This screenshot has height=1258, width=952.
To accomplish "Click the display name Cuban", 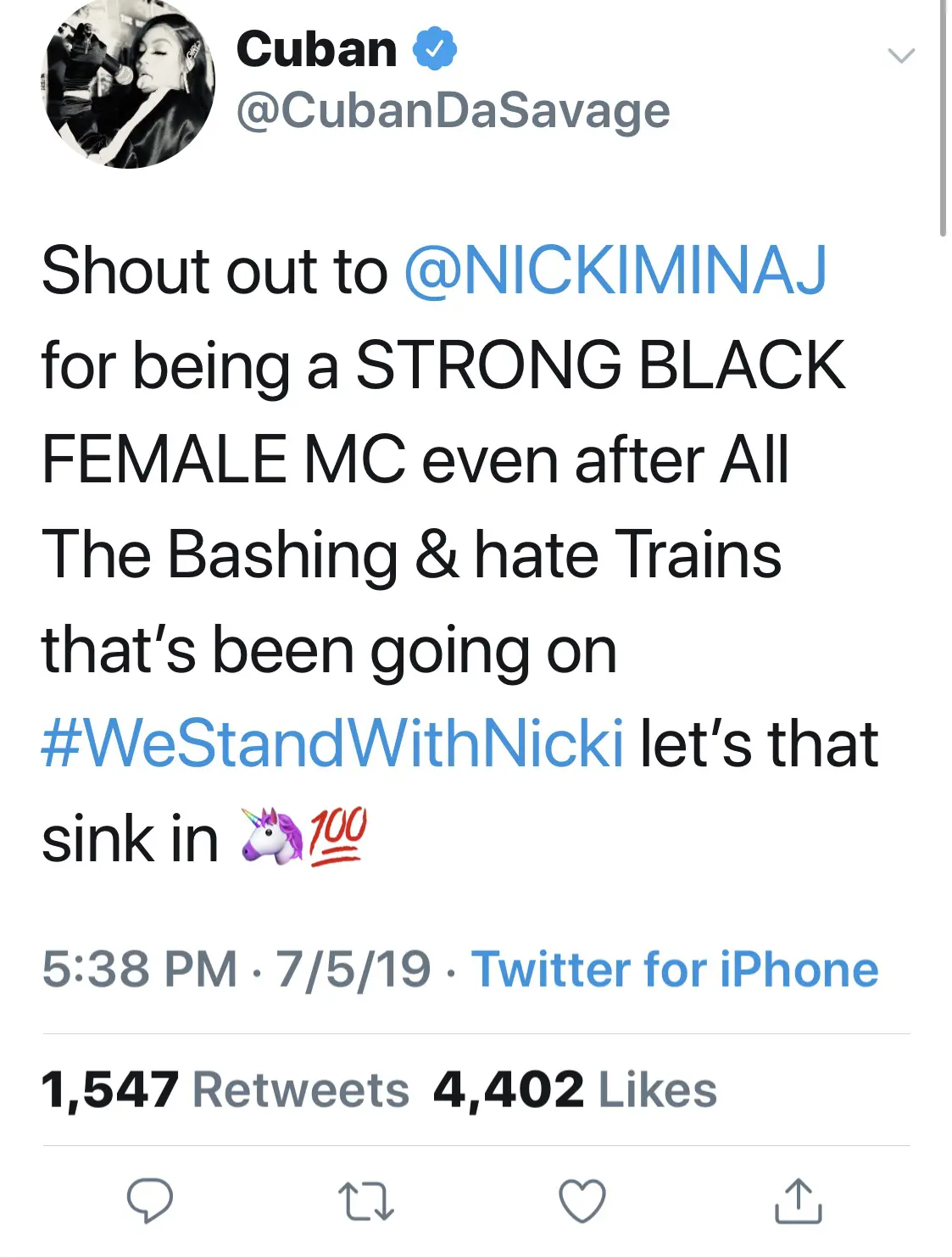I will [x=316, y=49].
